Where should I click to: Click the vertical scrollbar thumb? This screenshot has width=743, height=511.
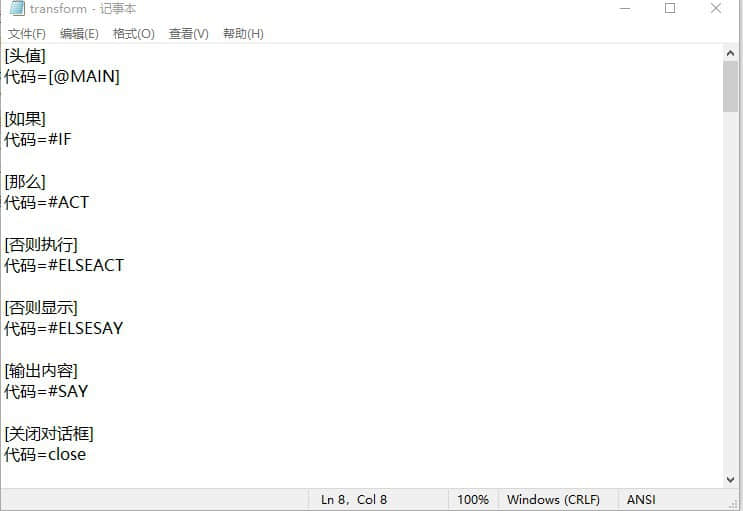[x=731, y=86]
